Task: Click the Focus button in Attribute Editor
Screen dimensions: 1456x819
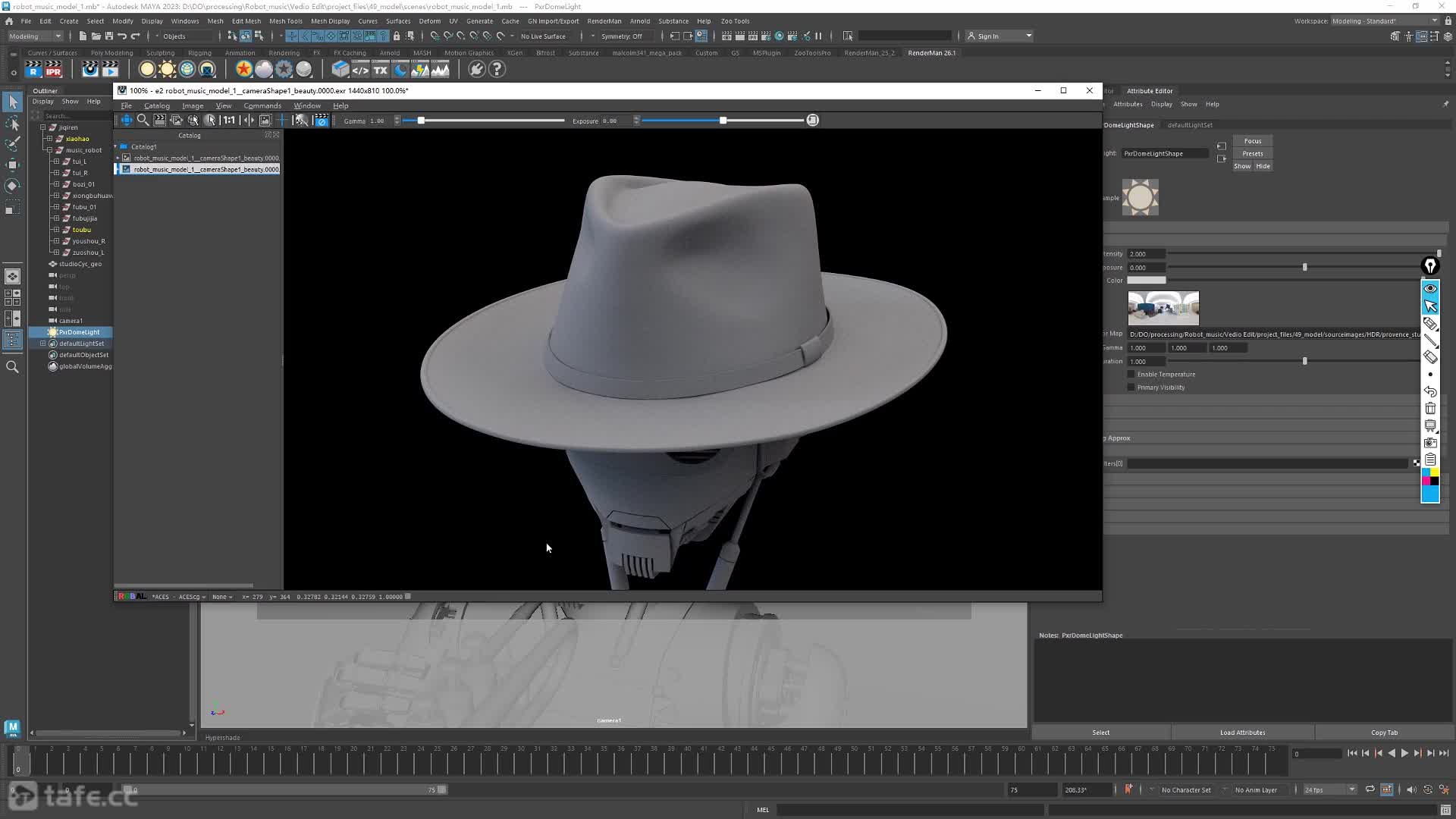Action: pyautogui.click(x=1253, y=141)
